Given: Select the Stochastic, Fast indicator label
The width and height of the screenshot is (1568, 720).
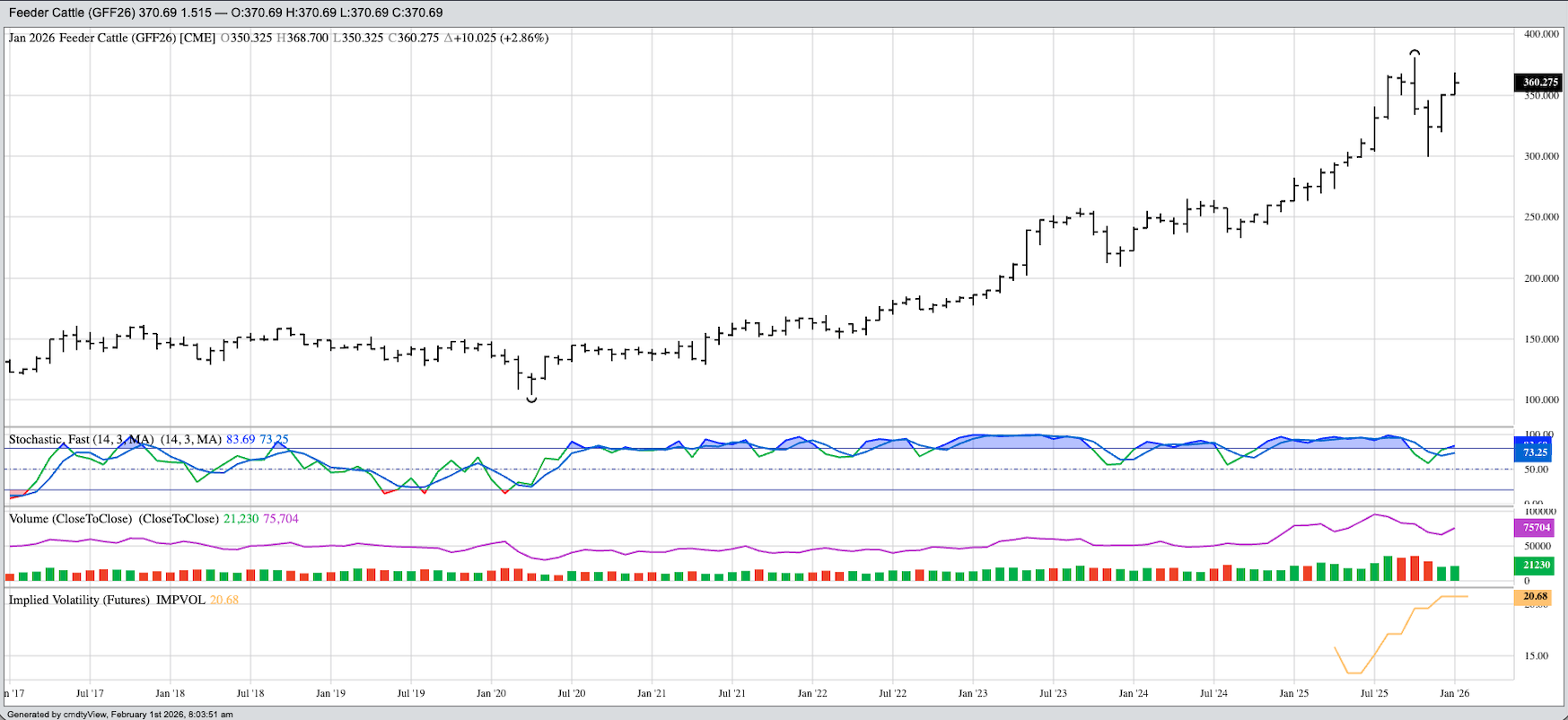Looking at the screenshot, I should point(81,439).
